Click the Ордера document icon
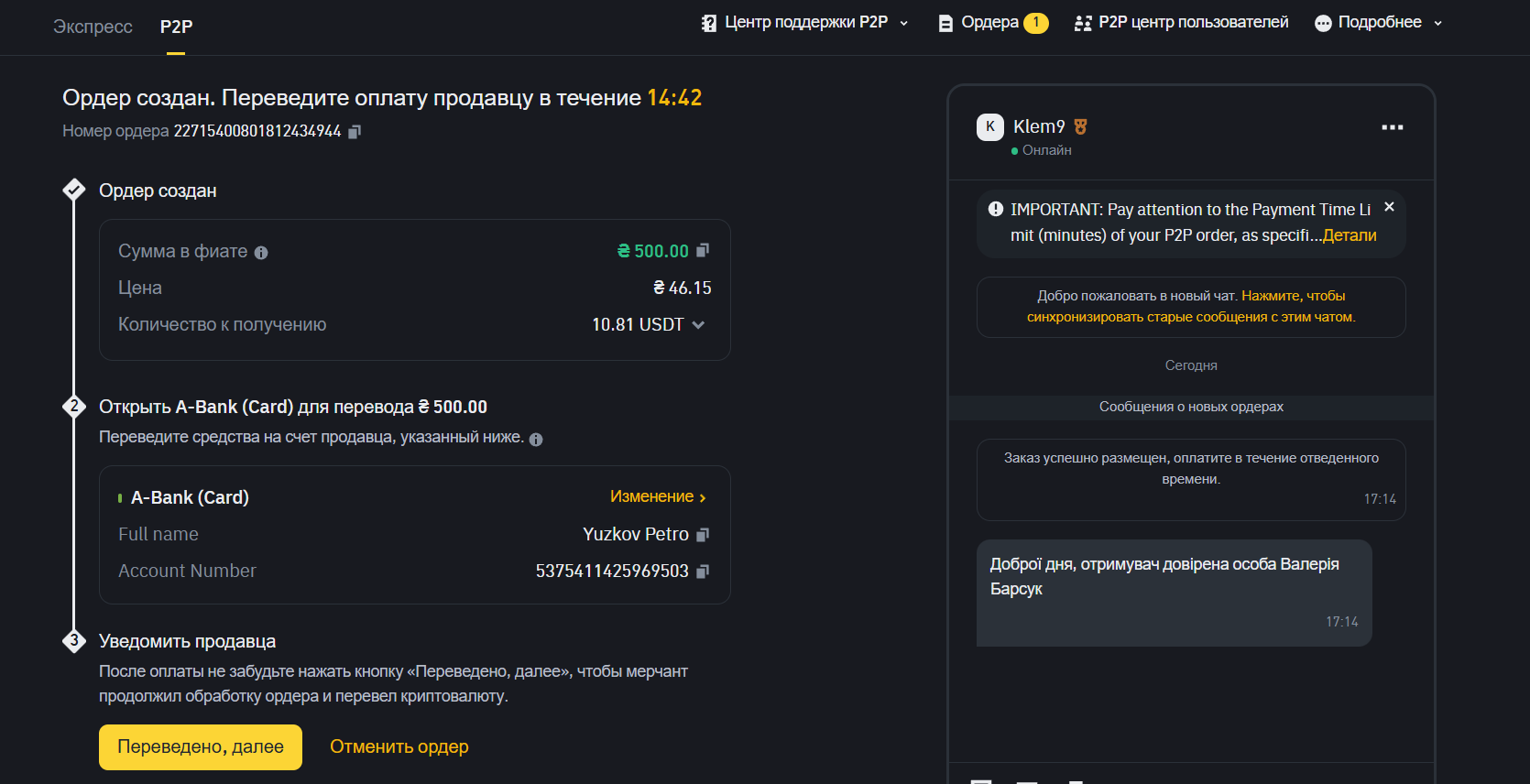The width and height of the screenshot is (1530, 784). pyautogui.click(x=945, y=23)
